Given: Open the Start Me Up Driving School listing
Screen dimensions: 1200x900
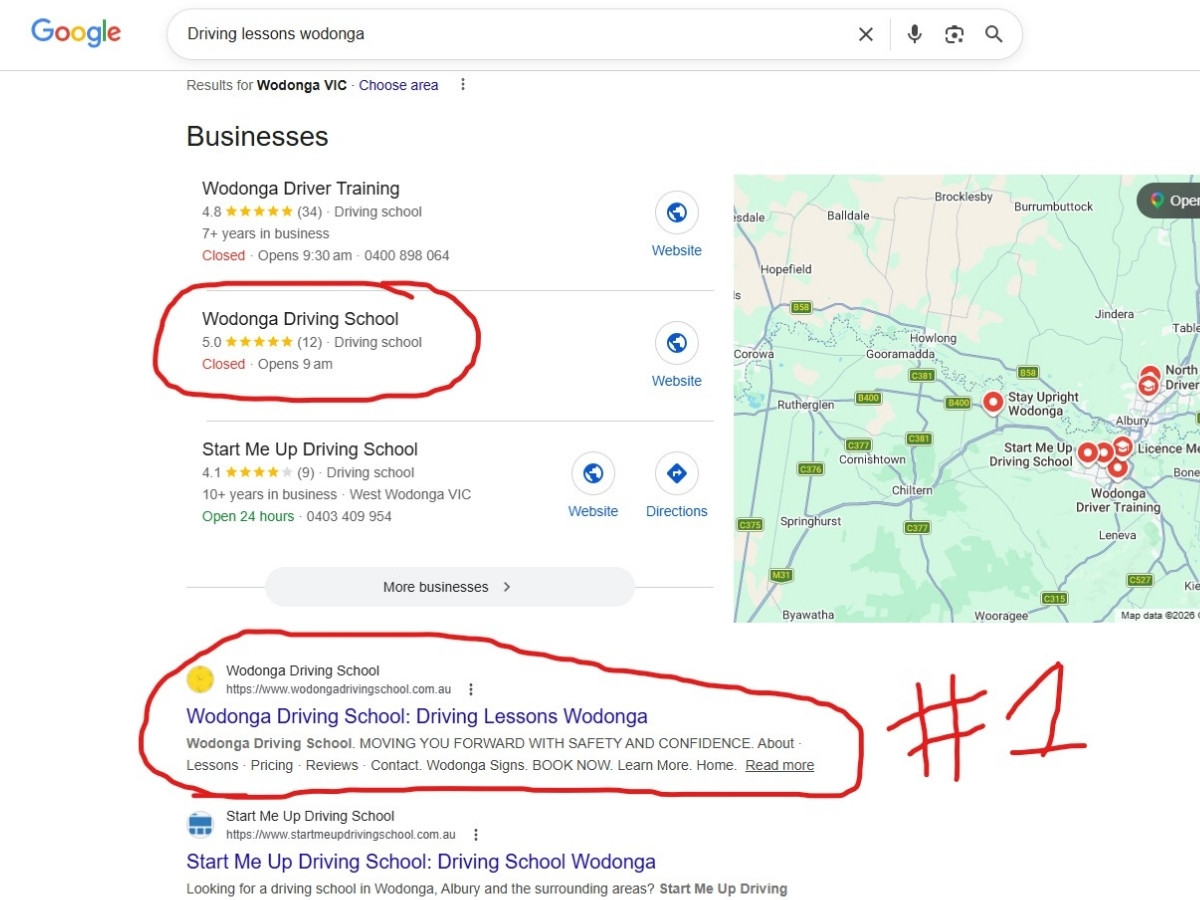Looking at the screenshot, I should (x=310, y=449).
